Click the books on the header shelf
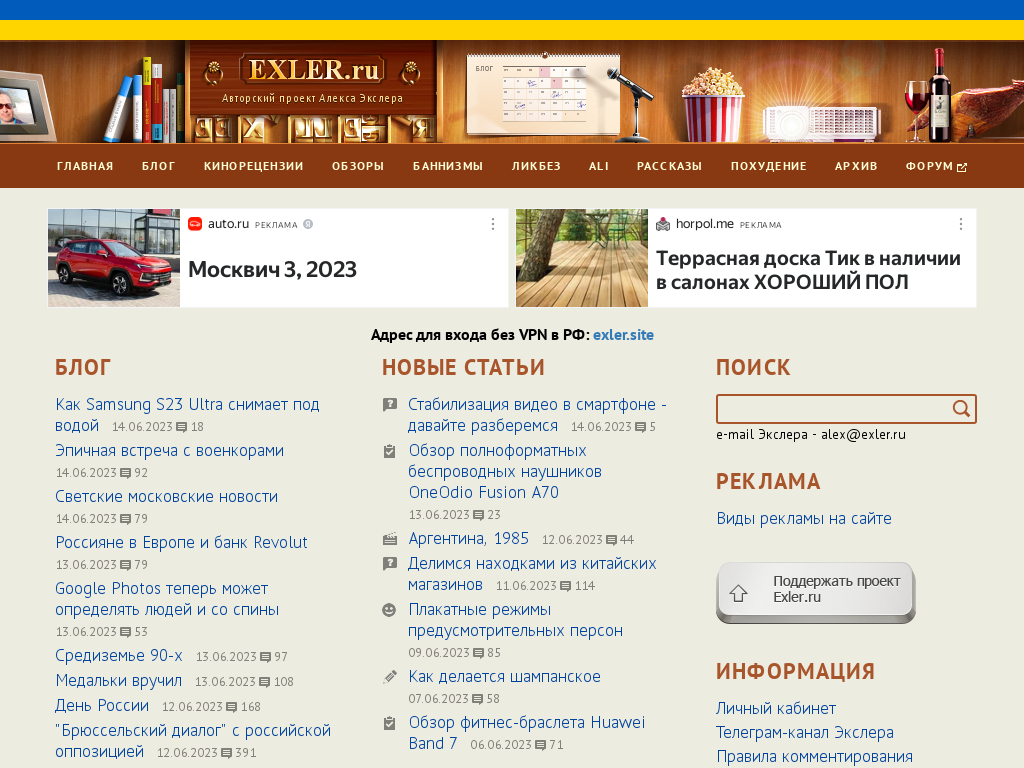 pos(146,101)
